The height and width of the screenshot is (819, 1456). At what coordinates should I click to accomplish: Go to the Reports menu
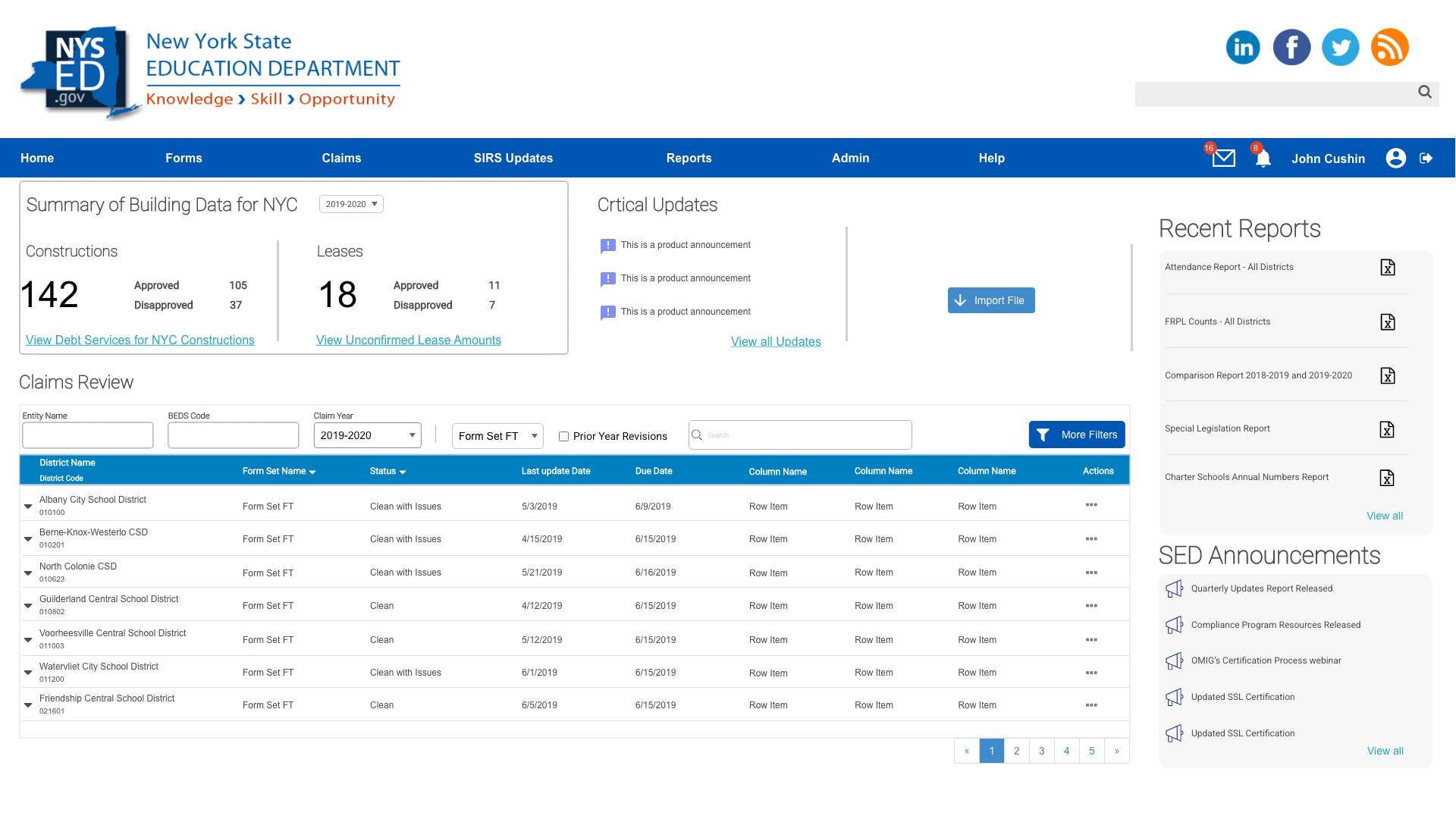point(689,158)
